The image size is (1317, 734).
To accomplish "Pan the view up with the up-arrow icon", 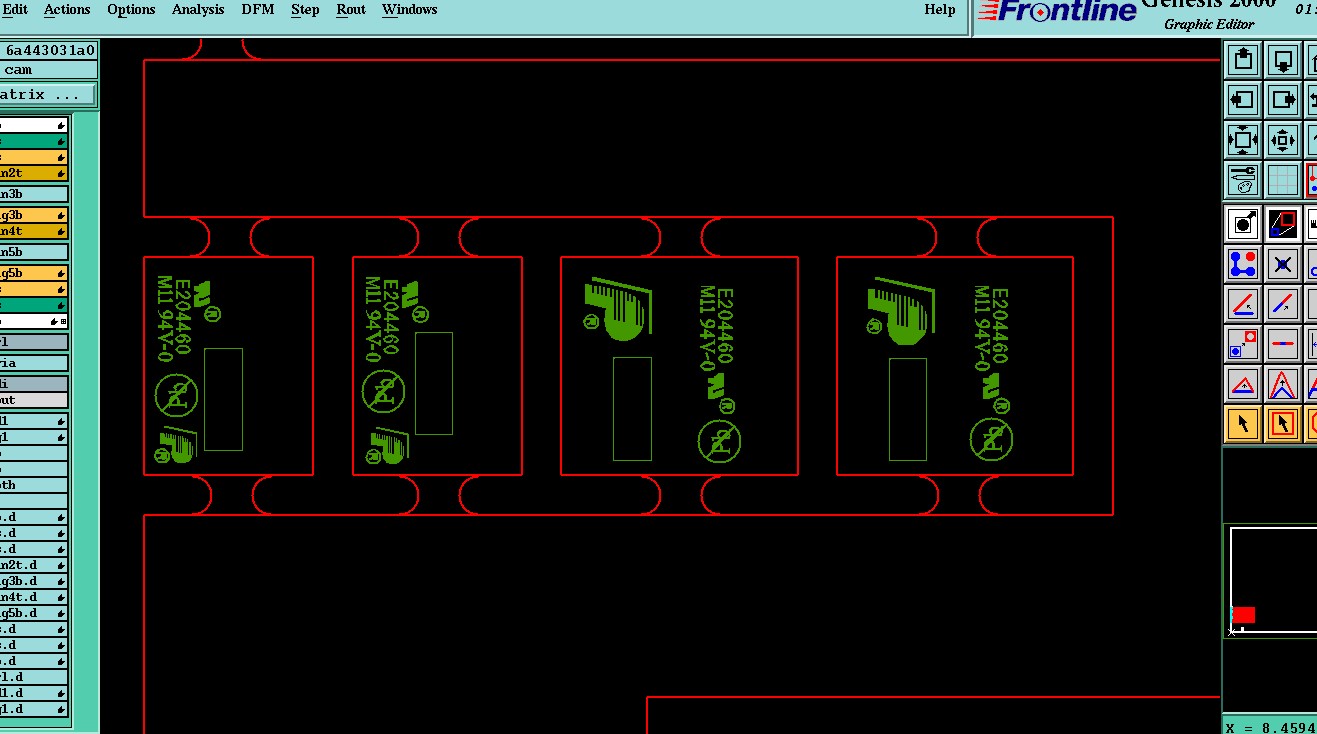I will coord(1243,60).
